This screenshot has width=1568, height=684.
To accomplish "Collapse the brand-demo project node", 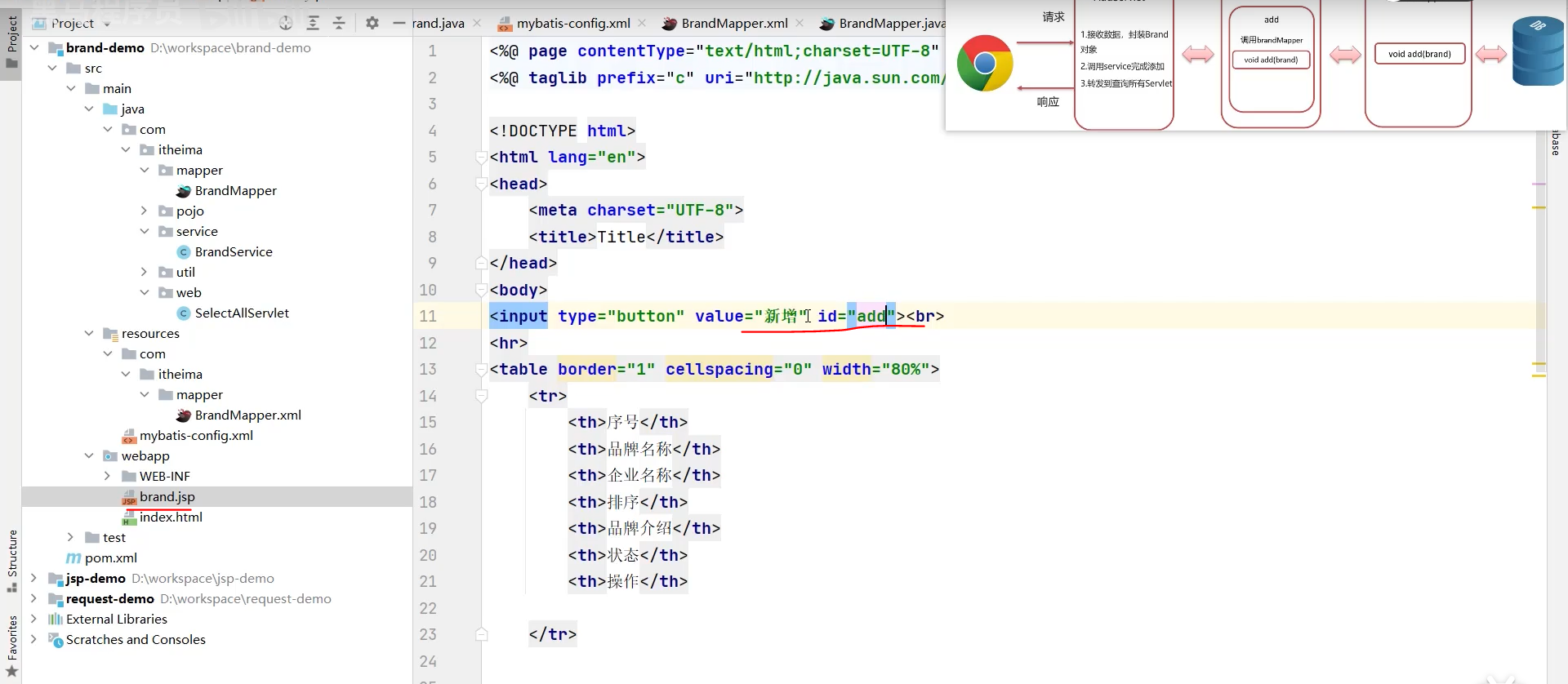I will point(34,47).
